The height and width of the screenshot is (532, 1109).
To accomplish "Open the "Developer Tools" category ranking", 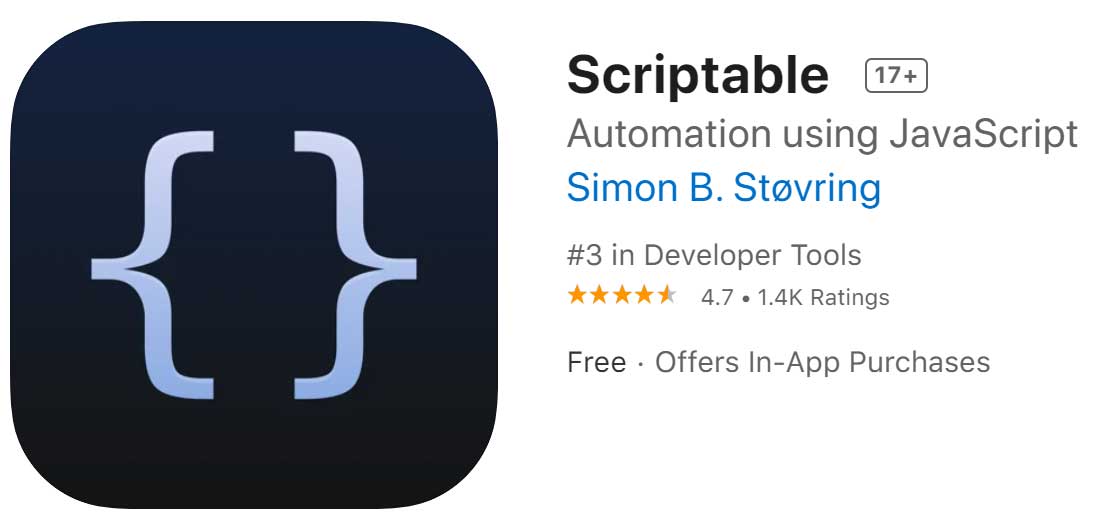I will (x=752, y=255).
